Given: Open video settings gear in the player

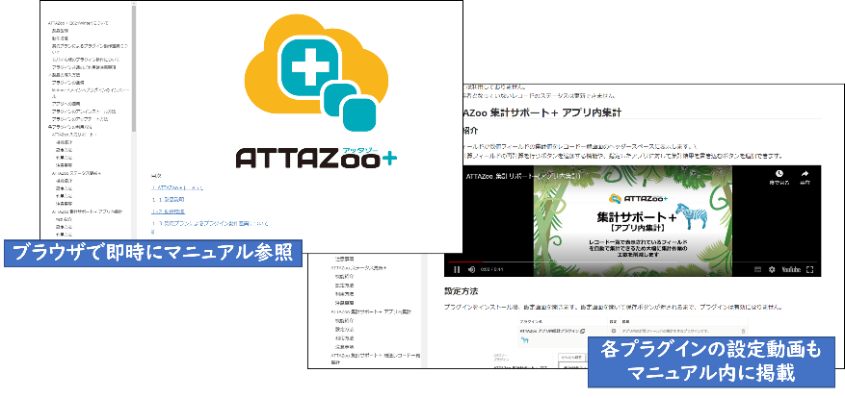Looking at the screenshot, I should tap(771, 269).
